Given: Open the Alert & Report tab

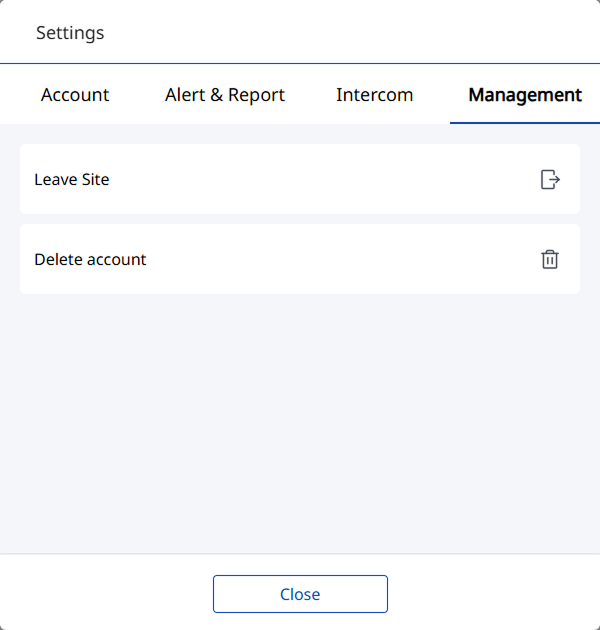Looking at the screenshot, I should 225,95.
